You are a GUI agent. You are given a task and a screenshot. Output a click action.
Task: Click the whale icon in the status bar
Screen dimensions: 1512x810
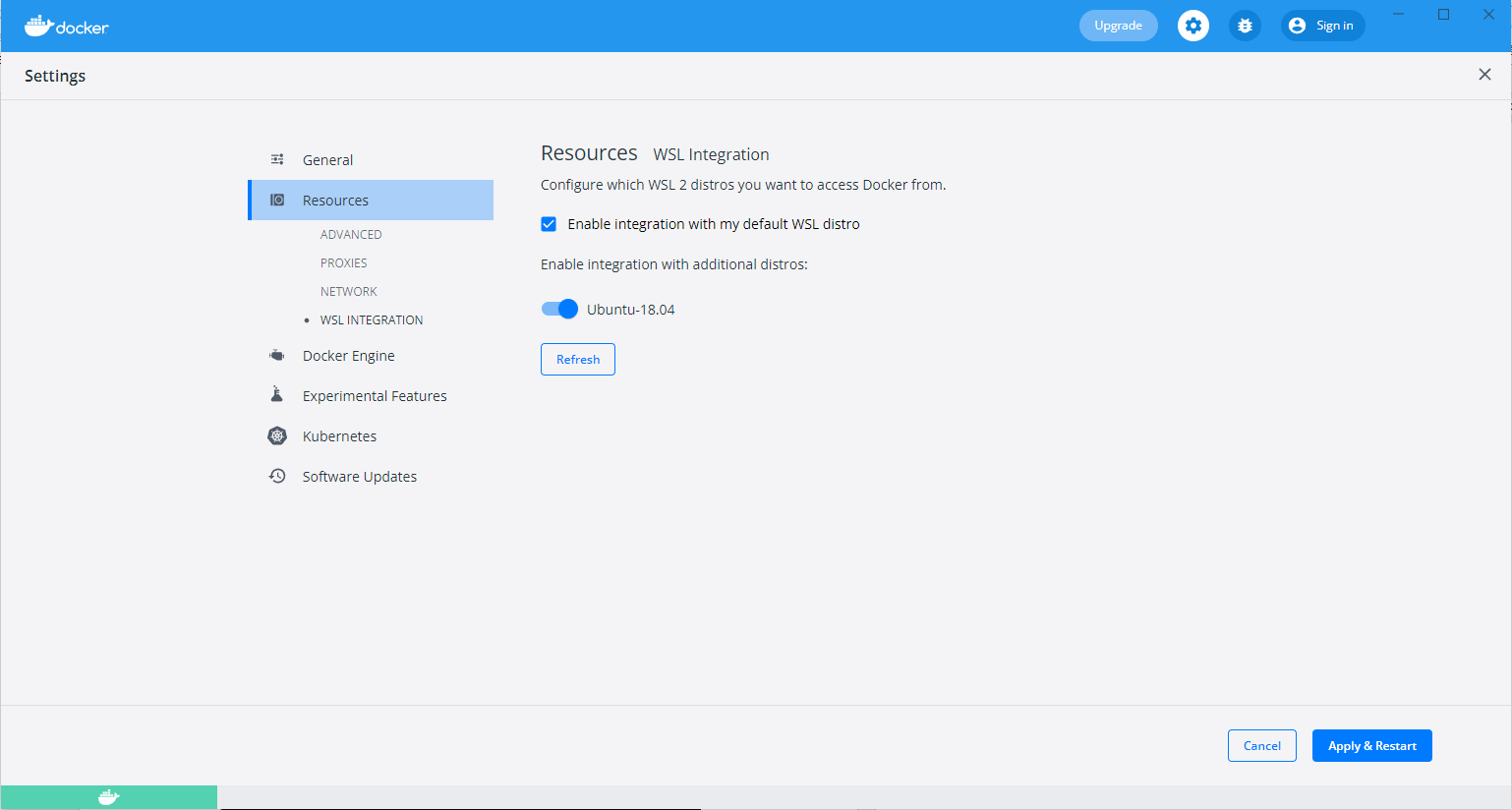coord(109,797)
